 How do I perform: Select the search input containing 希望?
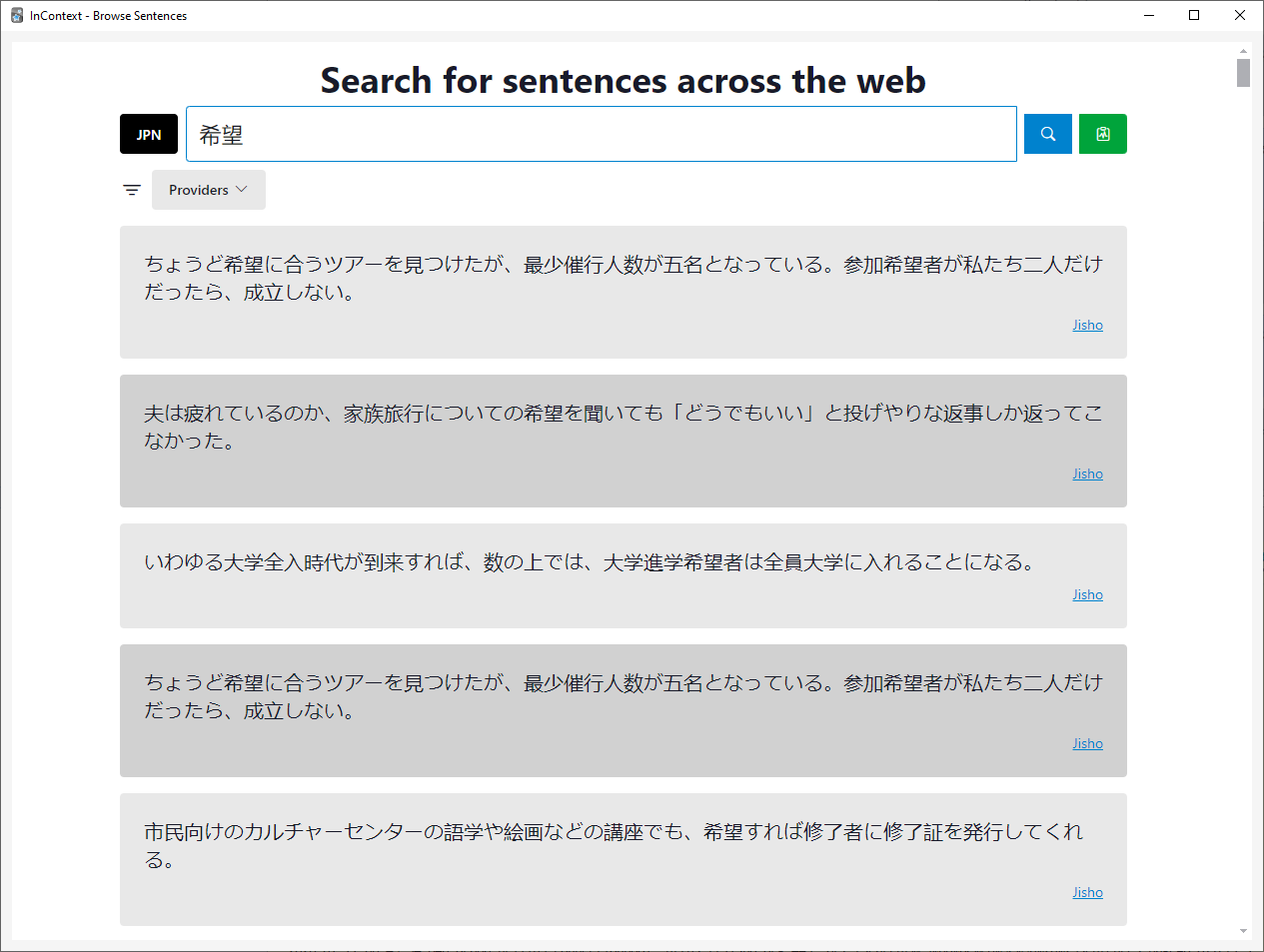600,133
